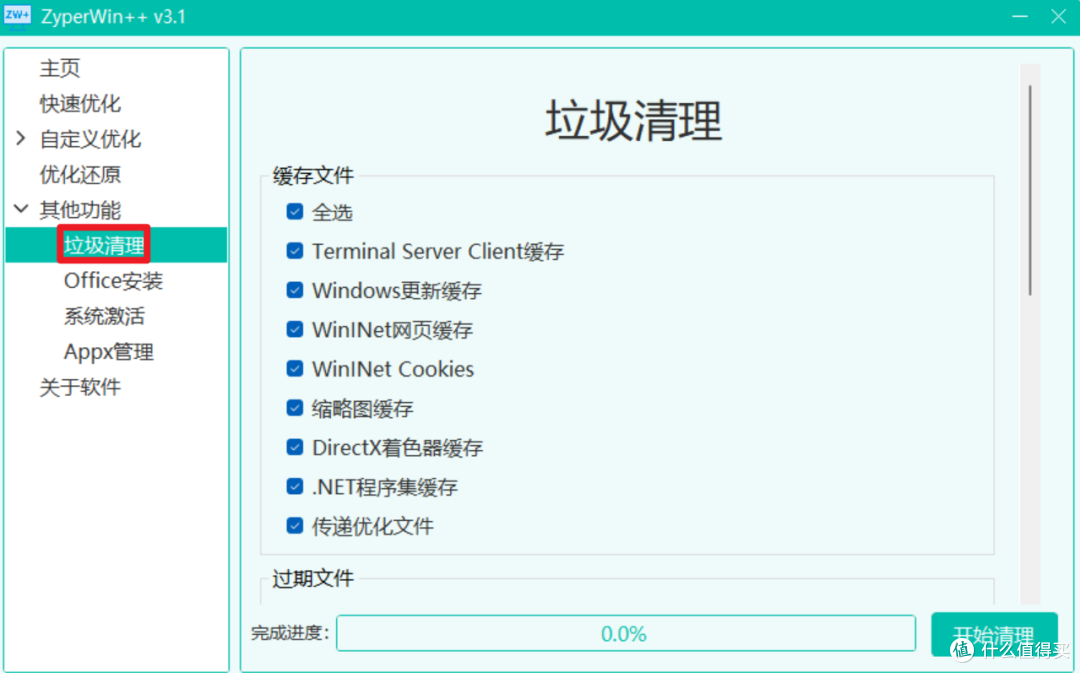Click the 过期文件 group label
The height and width of the screenshot is (673, 1080).
coord(313,578)
